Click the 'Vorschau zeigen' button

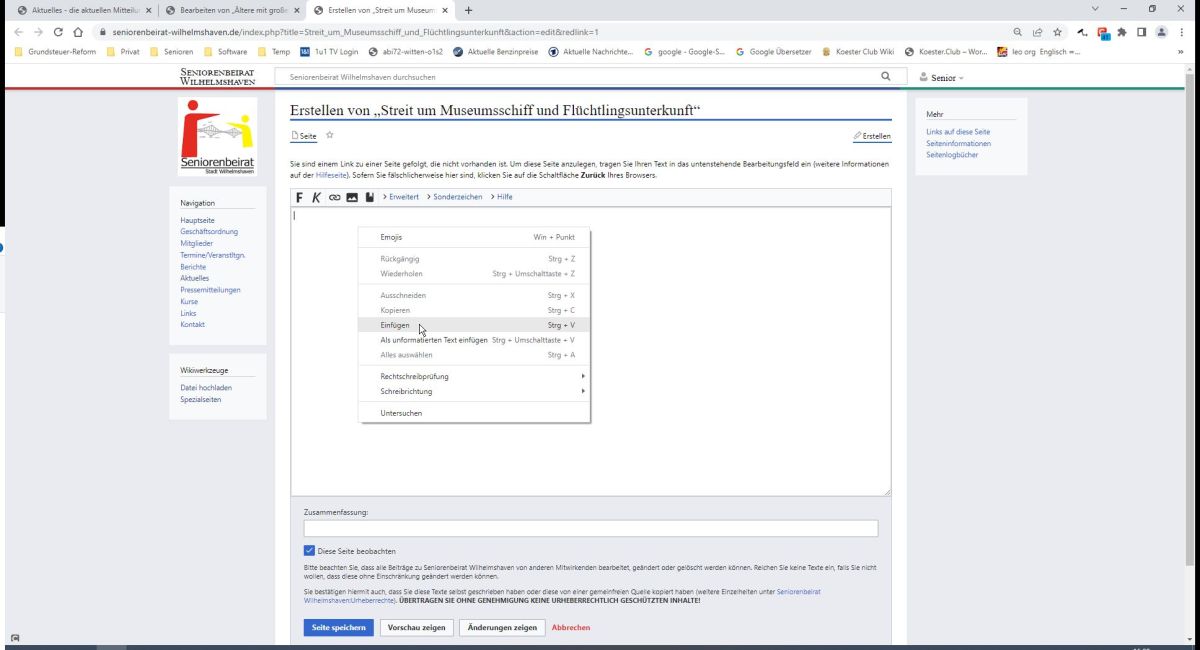tap(415, 628)
